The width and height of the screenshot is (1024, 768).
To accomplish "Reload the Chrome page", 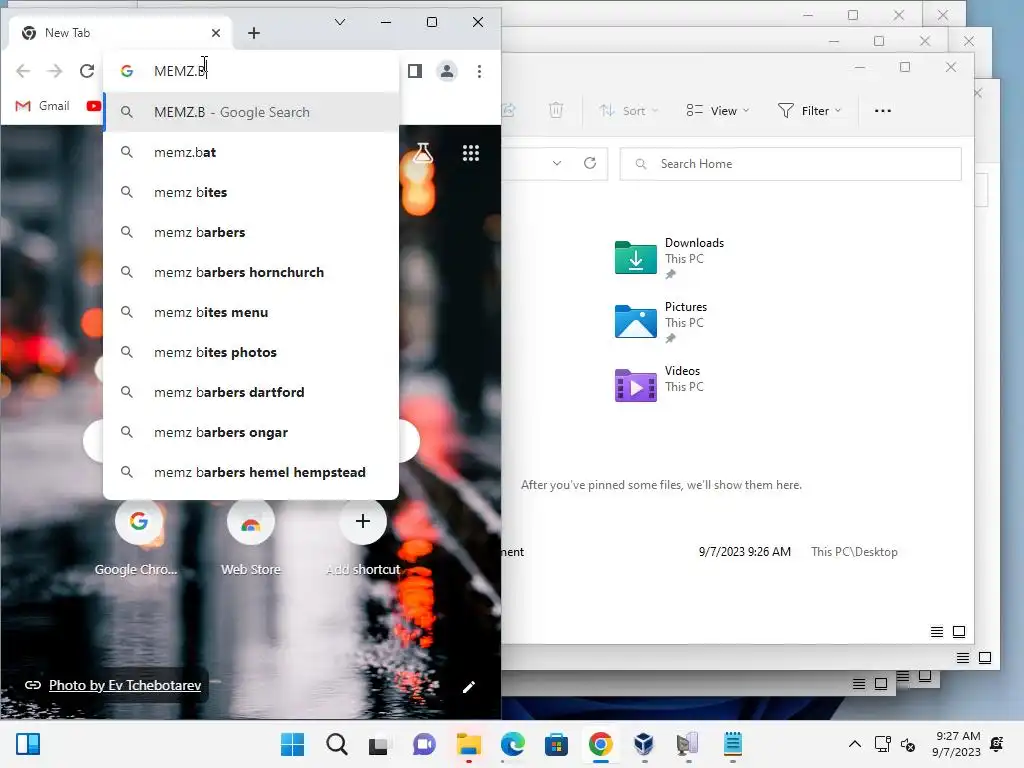I will (x=87, y=71).
